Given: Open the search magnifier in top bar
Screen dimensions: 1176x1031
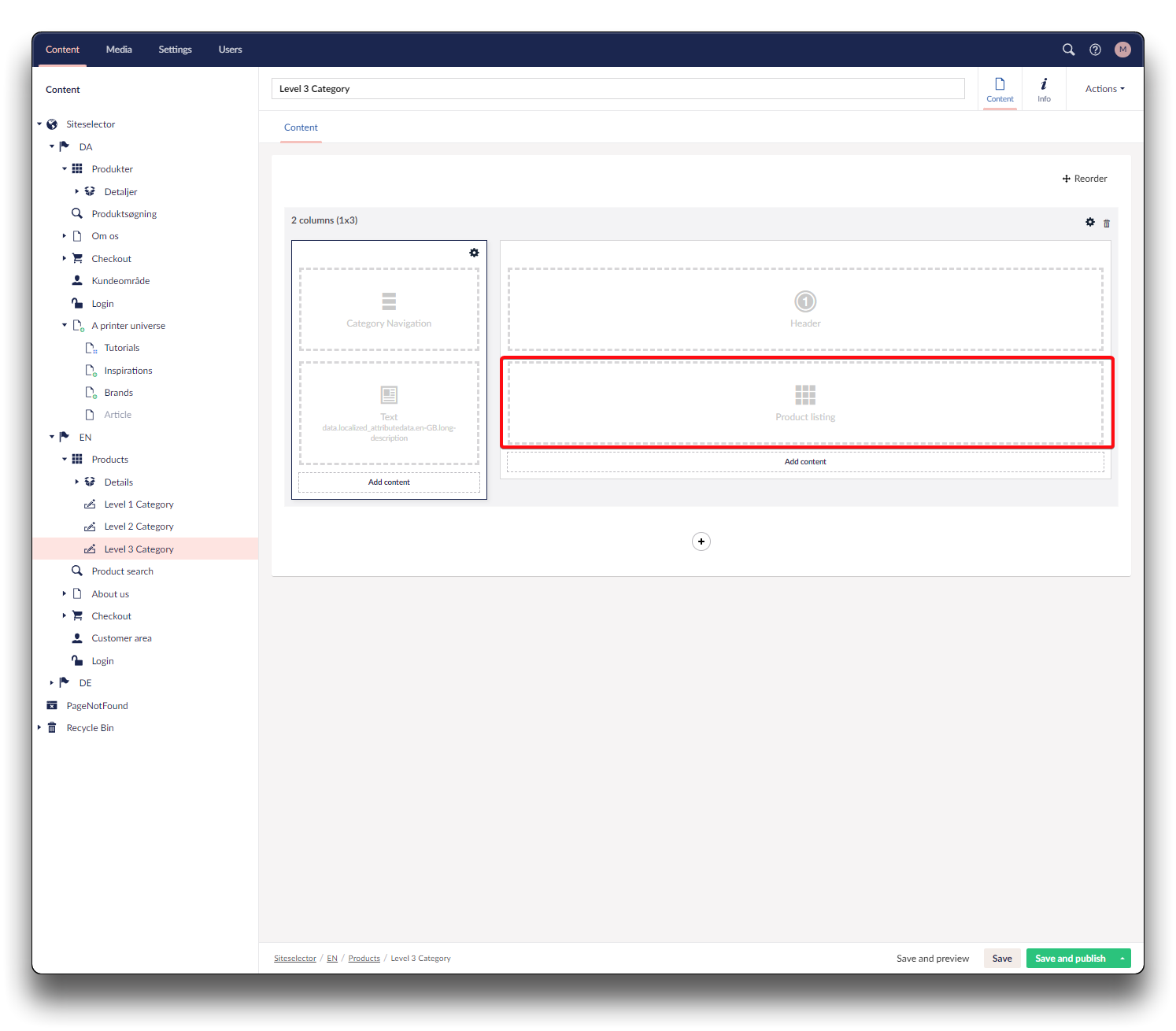Looking at the screenshot, I should (1068, 50).
